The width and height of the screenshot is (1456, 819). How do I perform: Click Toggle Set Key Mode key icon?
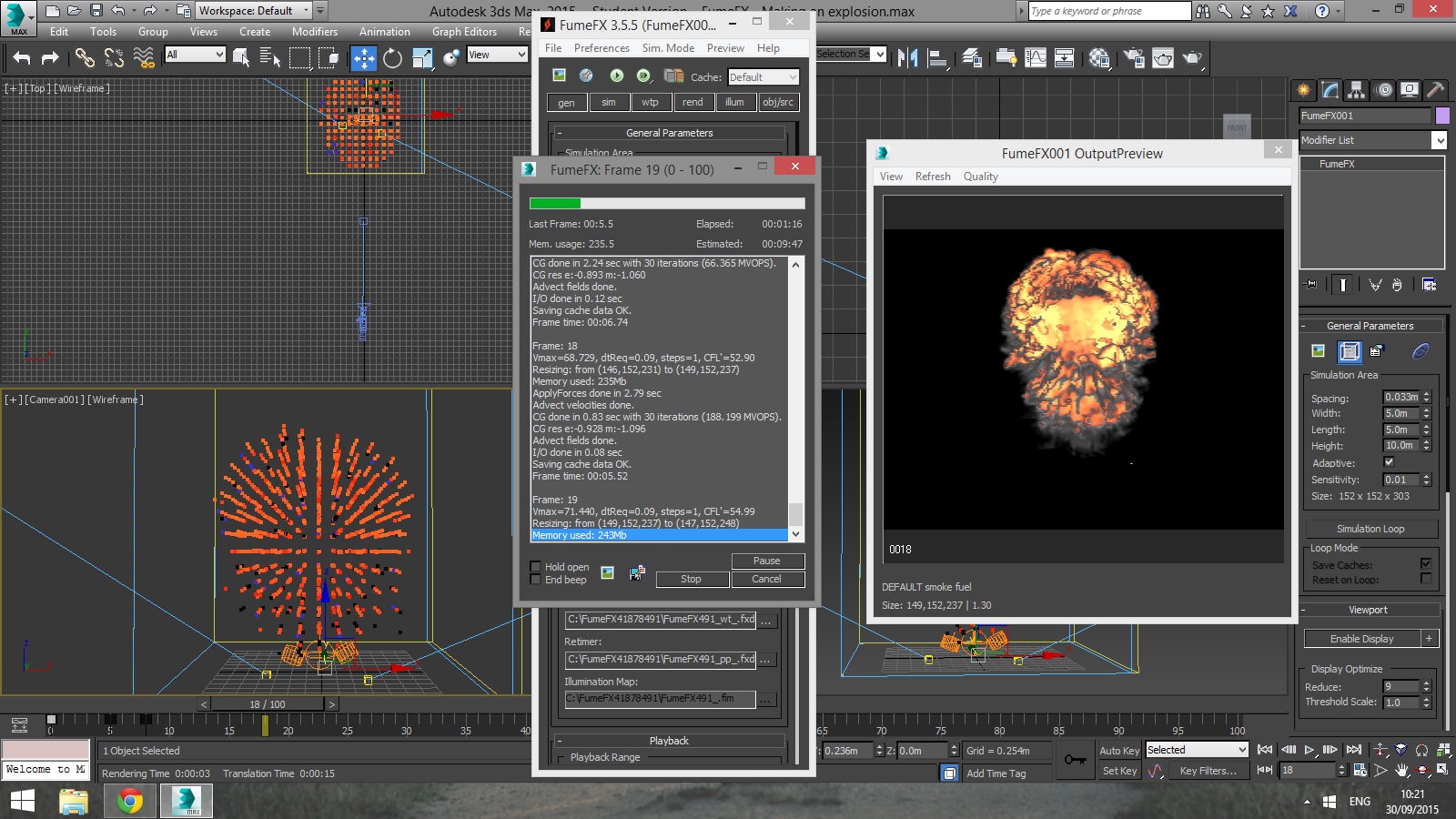(x=1076, y=760)
